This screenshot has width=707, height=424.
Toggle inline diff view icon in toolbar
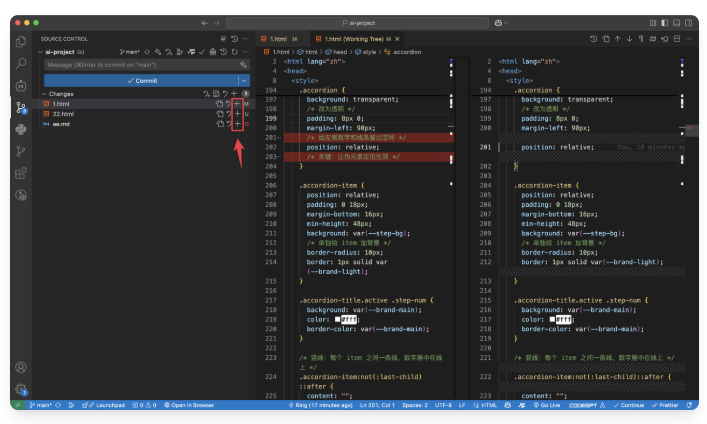tap(677, 39)
